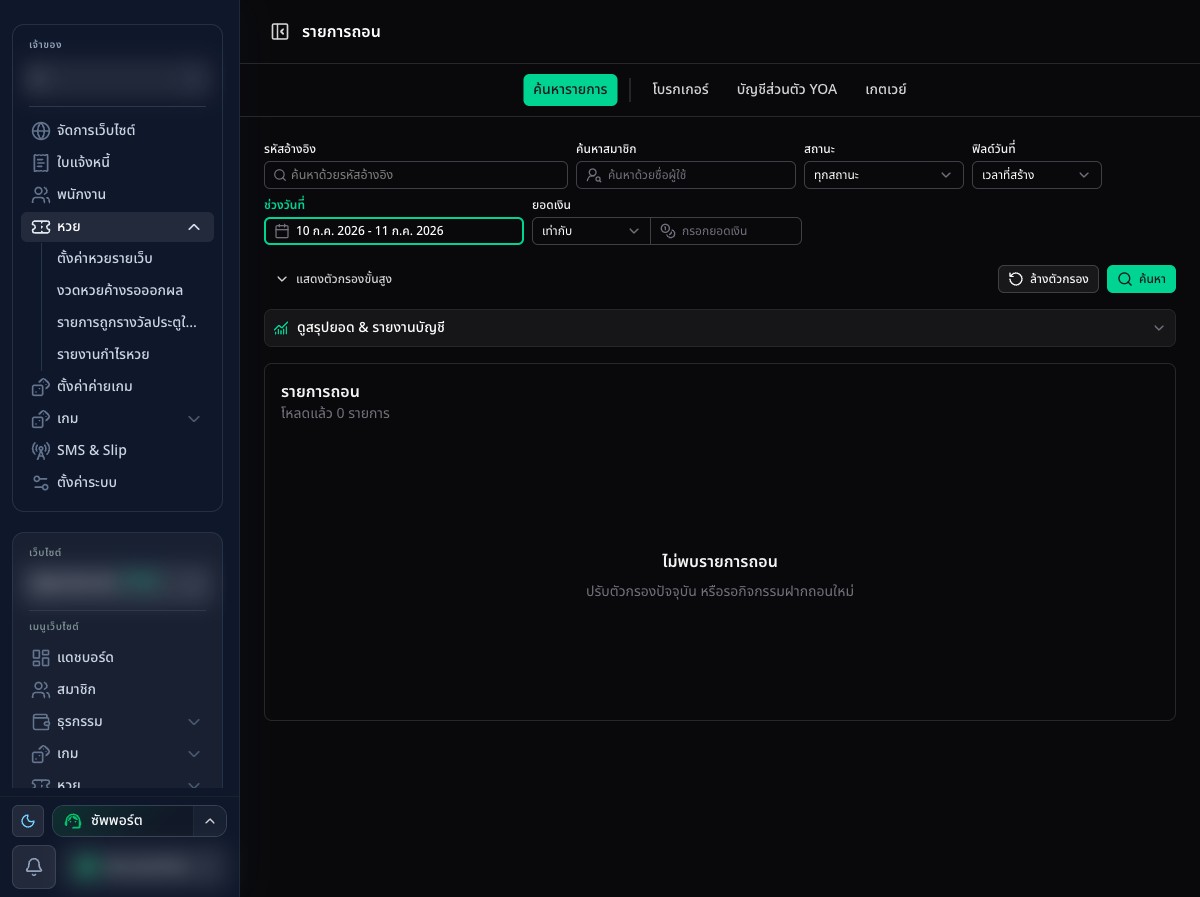Open ใบแจ้งหนี้ invoice icon

click(x=41, y=163)
